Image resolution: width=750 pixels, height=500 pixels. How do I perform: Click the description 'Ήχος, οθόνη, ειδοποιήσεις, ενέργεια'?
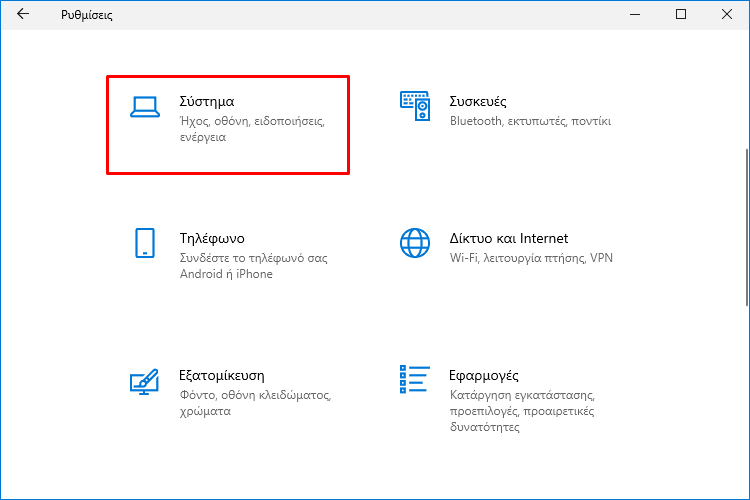click(x=252, y=129)
